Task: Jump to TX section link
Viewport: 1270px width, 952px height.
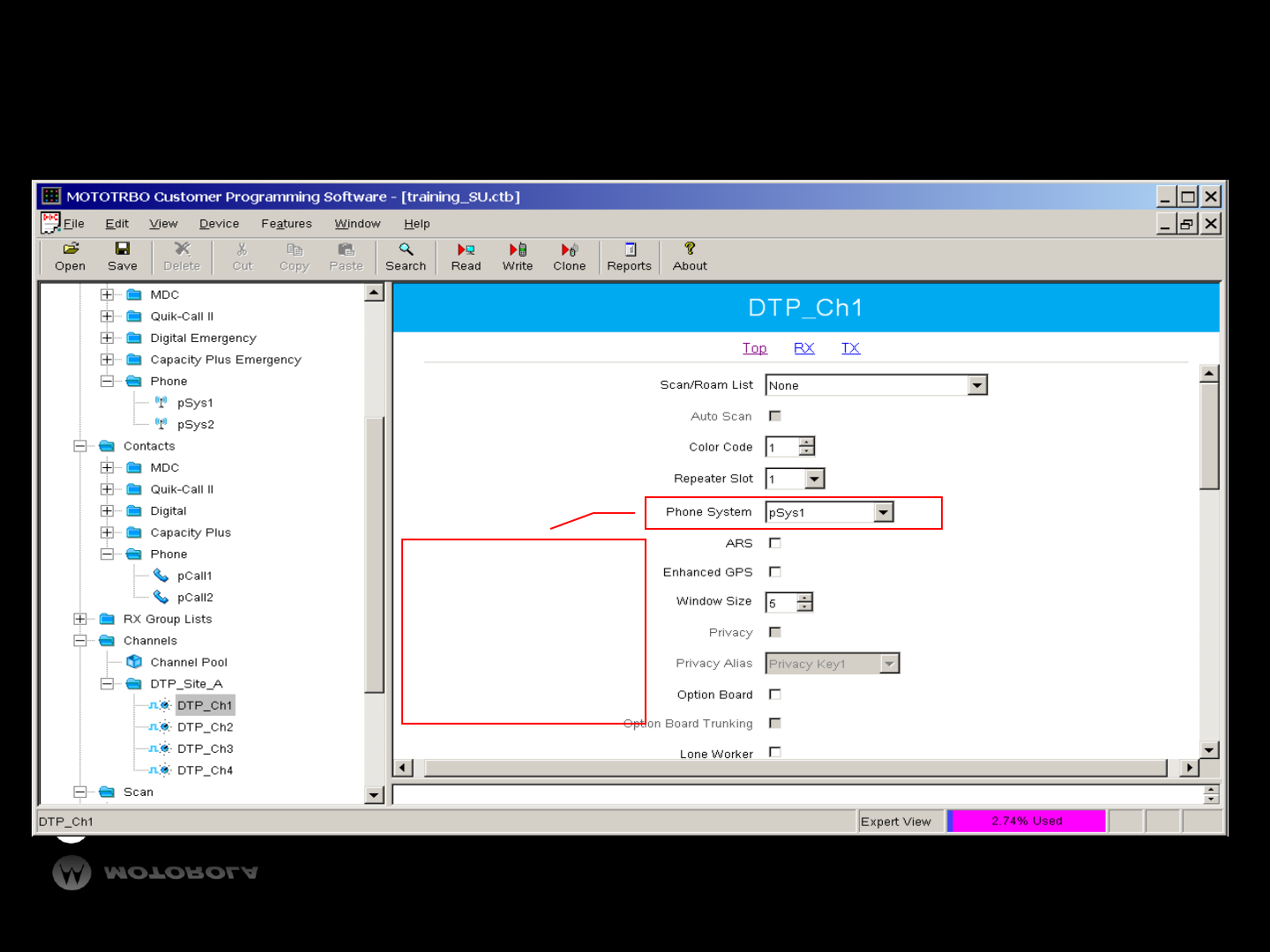Action: (x=850, y=348)
